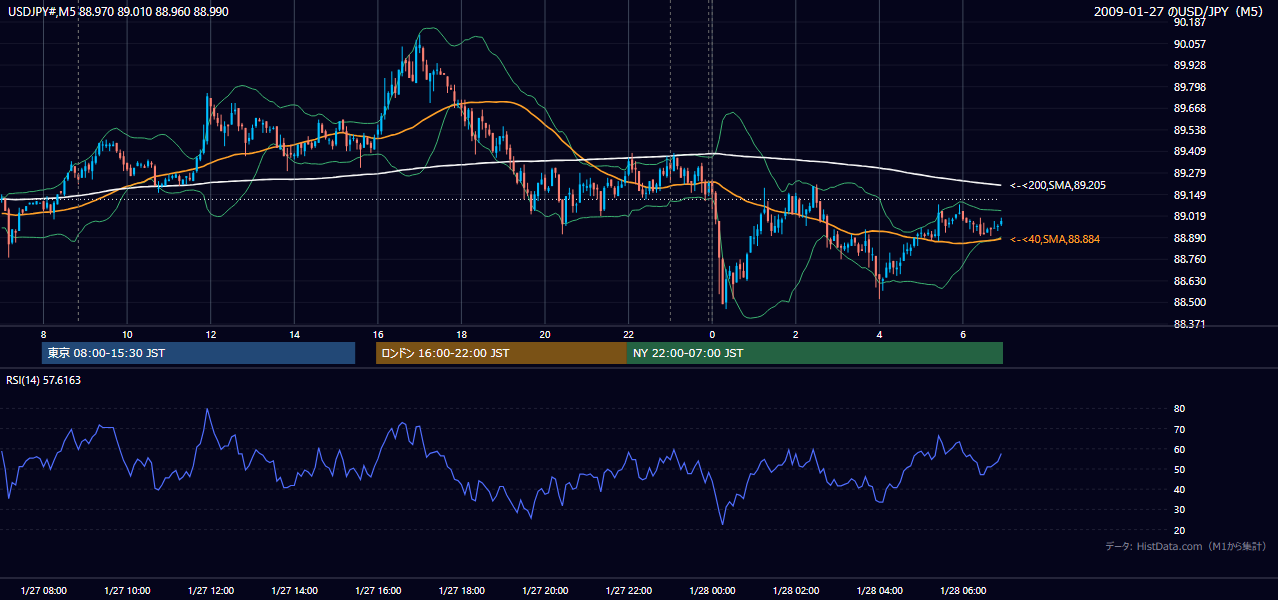Click the 1/28 04:00 time label

[879, 591]
